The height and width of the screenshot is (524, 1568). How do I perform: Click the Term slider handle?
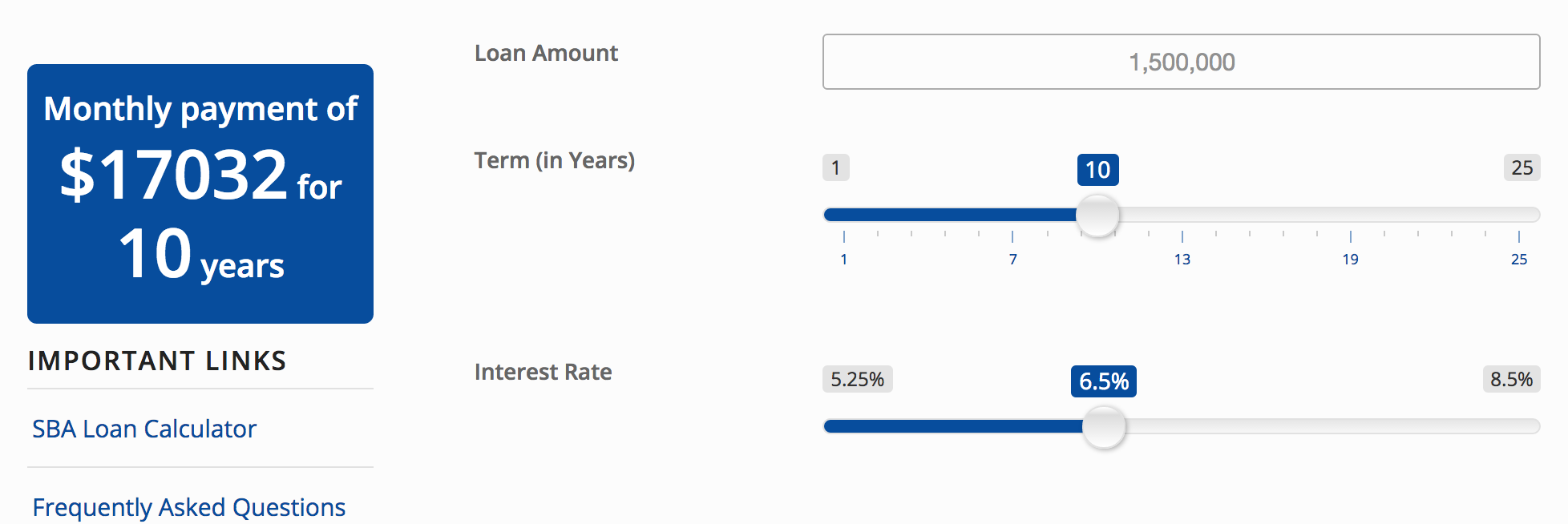tap(1097, 215)
